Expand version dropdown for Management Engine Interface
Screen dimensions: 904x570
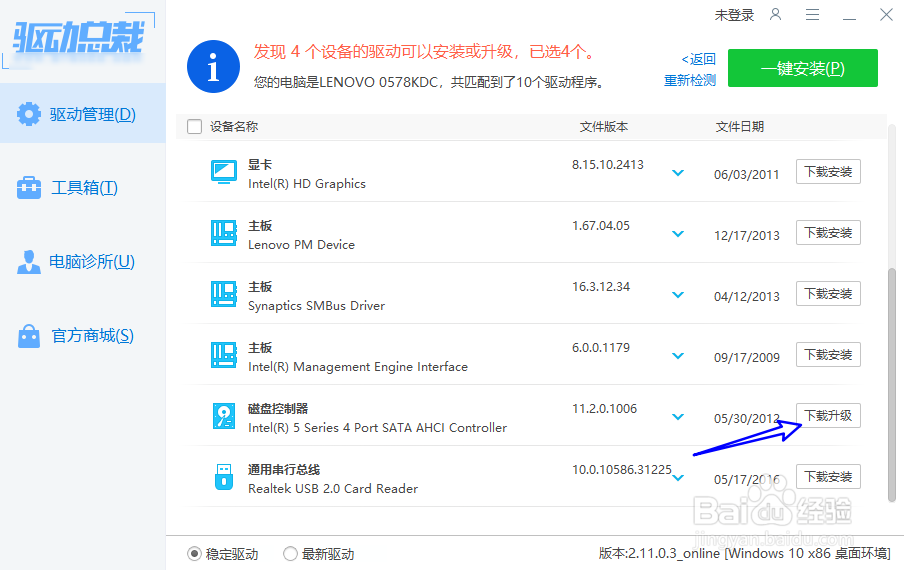click(678, 356)
